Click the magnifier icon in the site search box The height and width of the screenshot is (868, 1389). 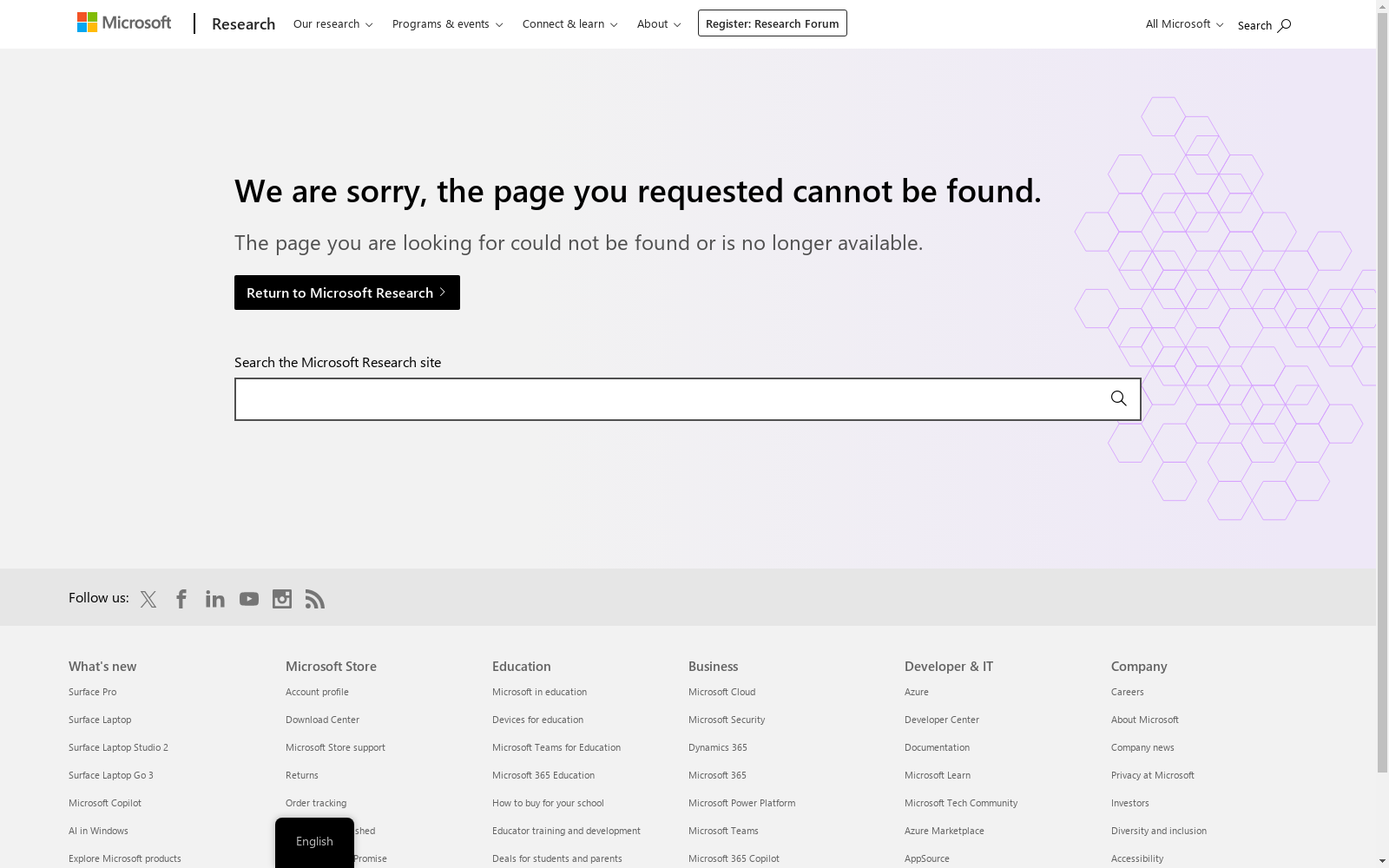1118,398
